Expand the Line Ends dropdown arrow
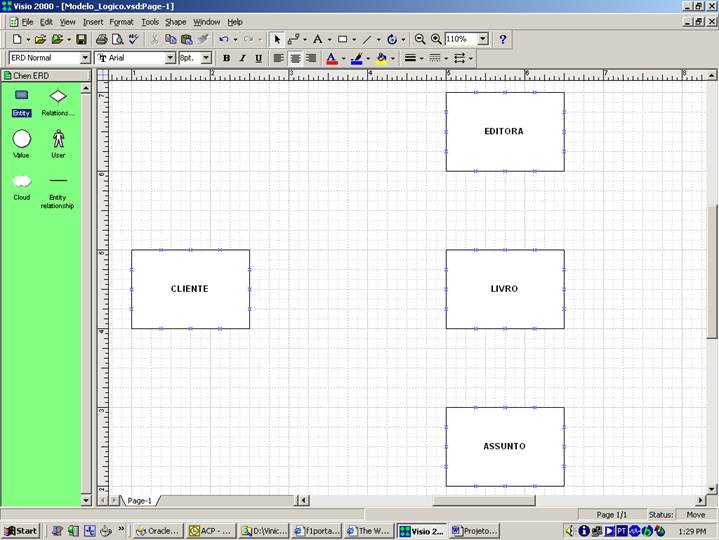The image size is (719, 540). coord(471,58)
